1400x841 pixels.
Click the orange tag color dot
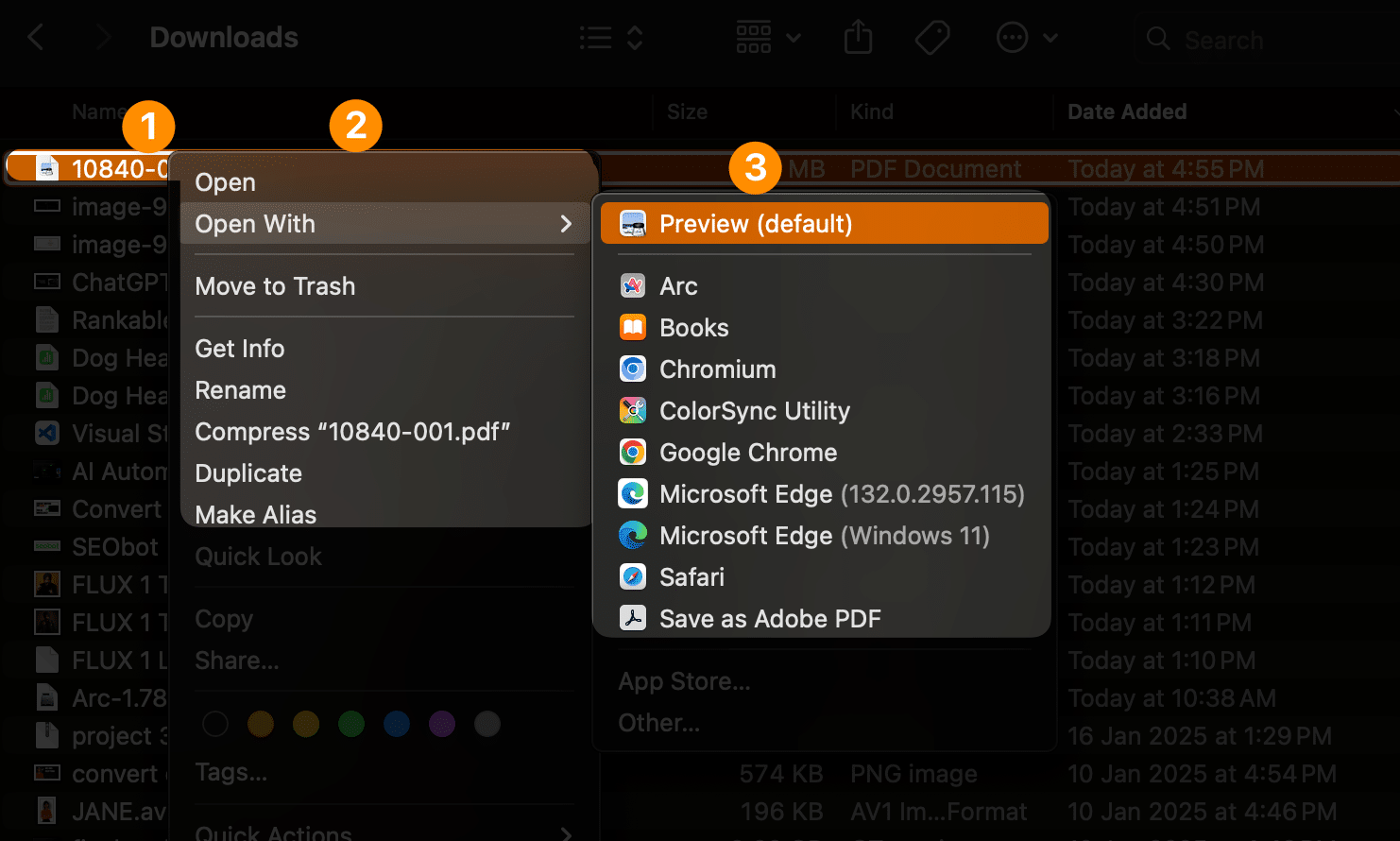(261, 724)
